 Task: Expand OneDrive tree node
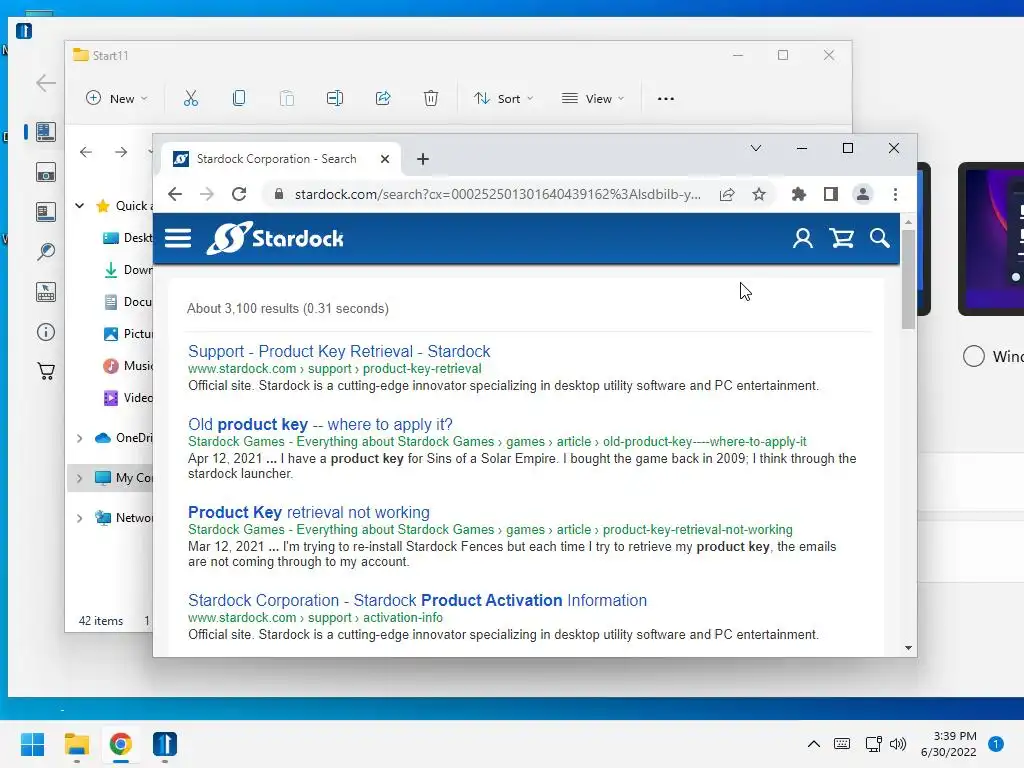click(x=80, y=438)
